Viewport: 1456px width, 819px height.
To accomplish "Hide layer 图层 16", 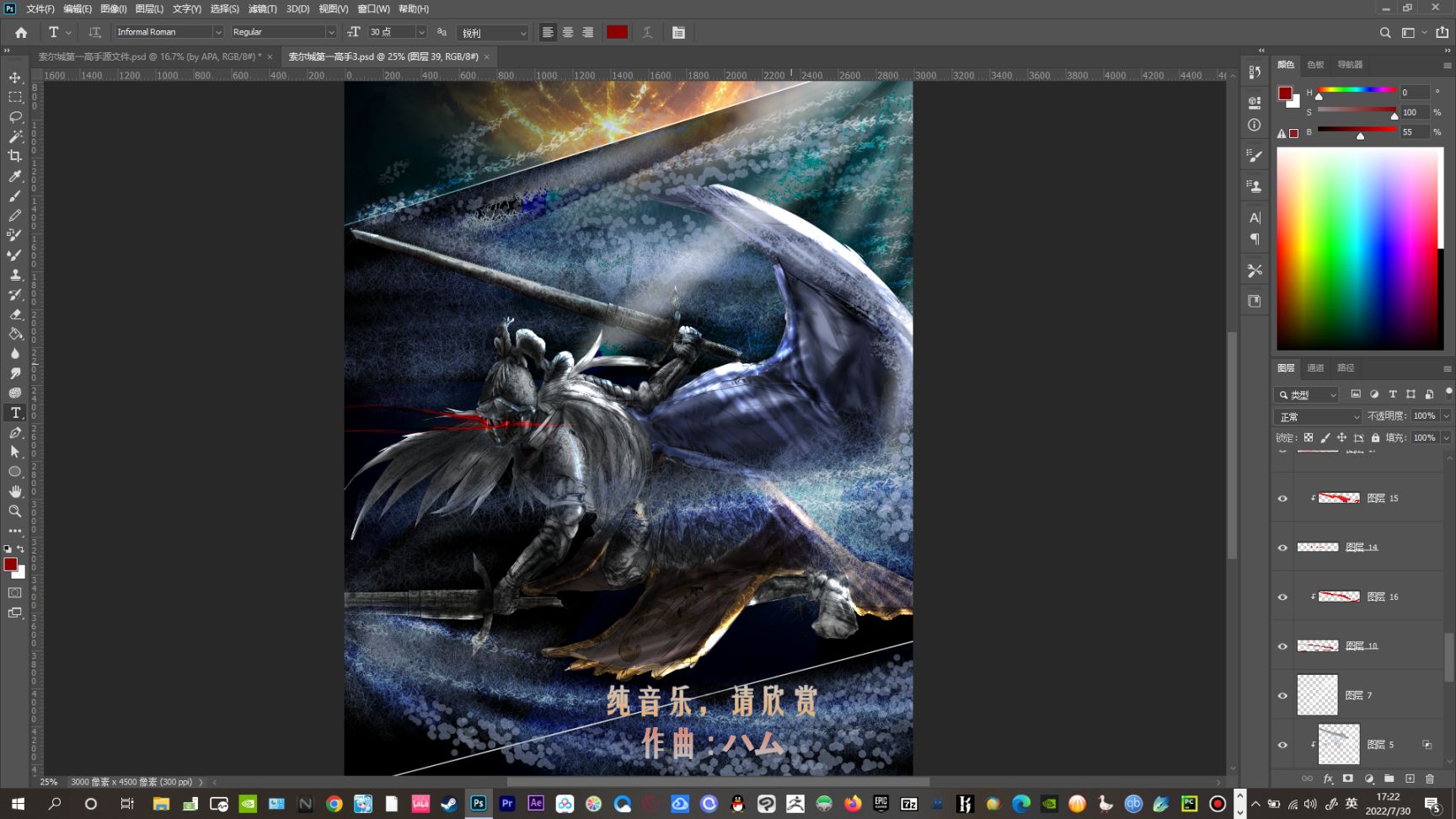I will pyautogui.click(x=1282, y=597).
